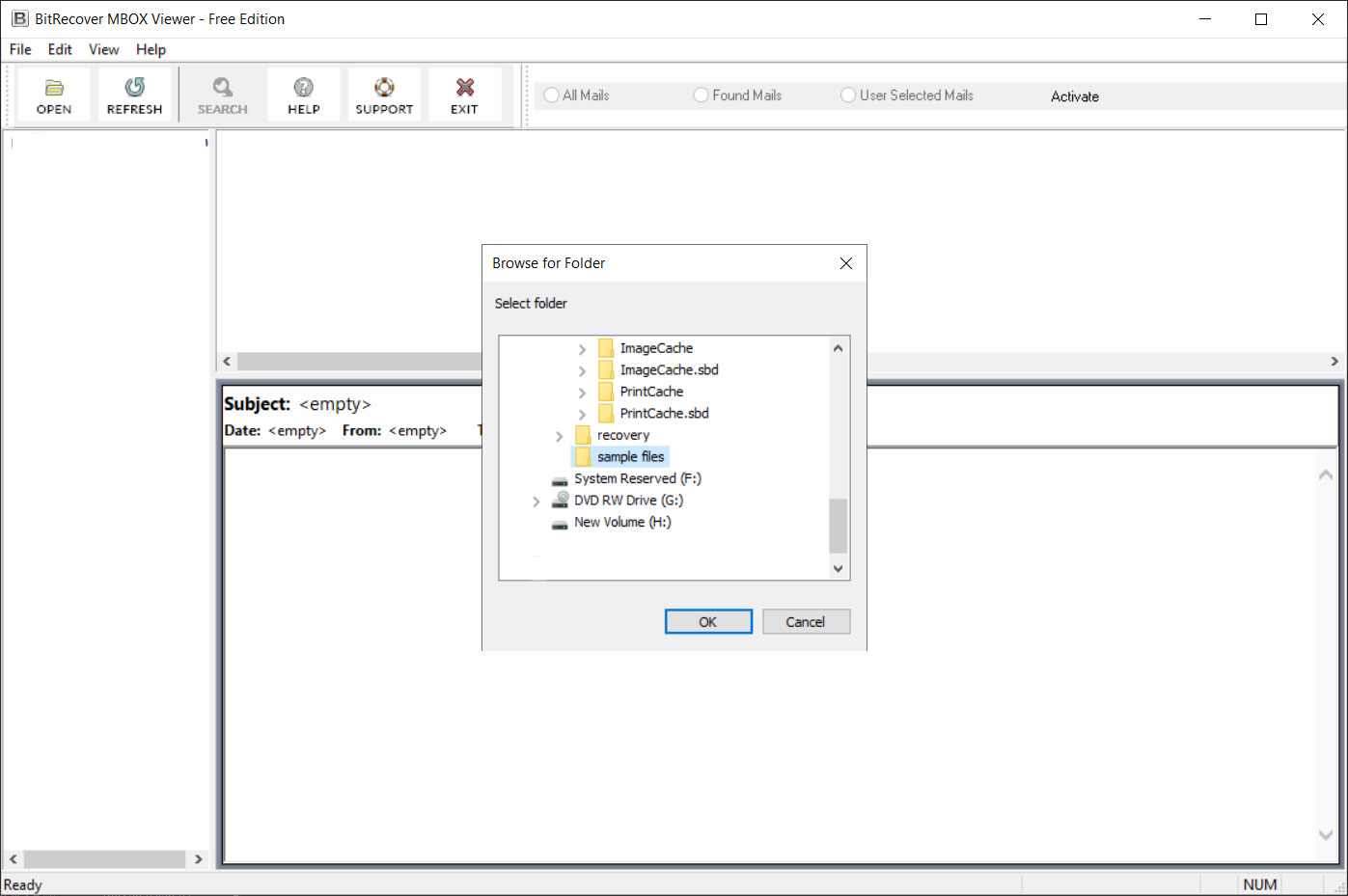
Task: Click the Ready status bar text
Action: [23, 885]
